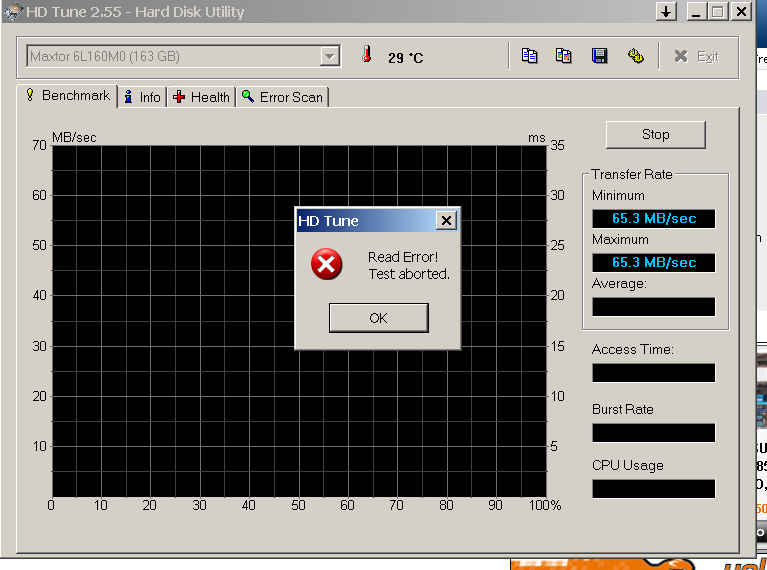
Task: Click the Error Scan magnifier icon
Action: point(248,96)
